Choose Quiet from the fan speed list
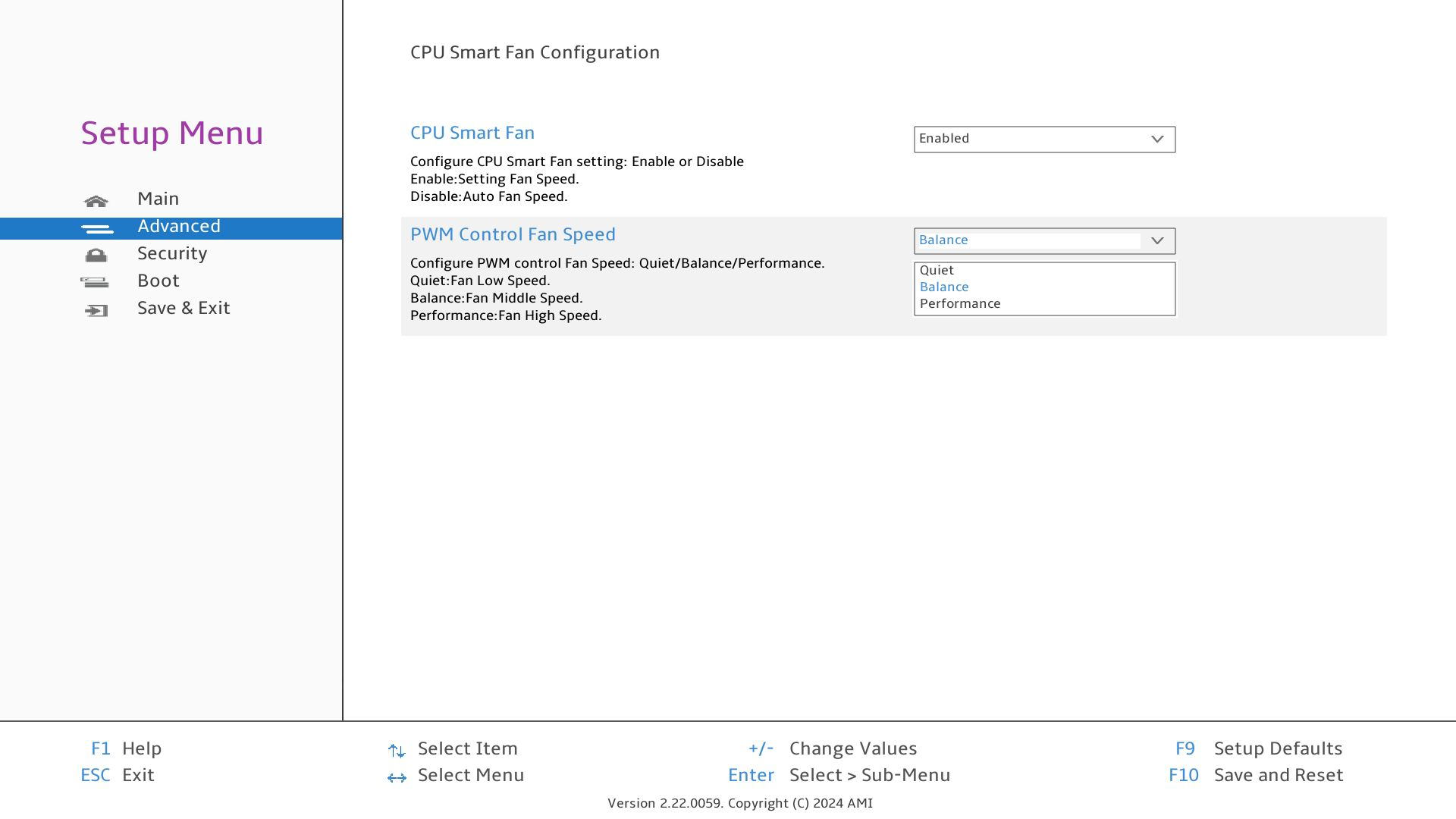 (x=937, y=270)
